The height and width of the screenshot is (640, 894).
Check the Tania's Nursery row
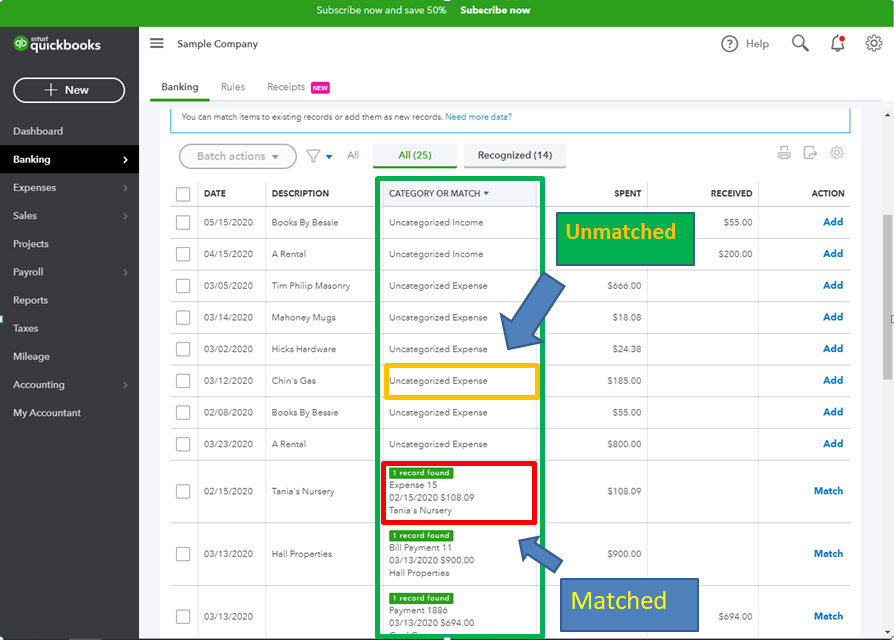tap(183, 491)
